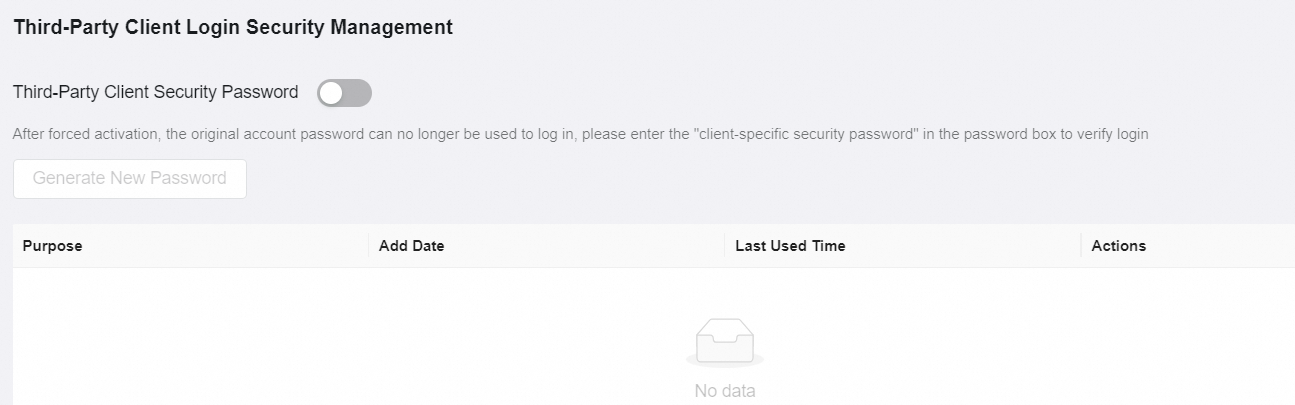Click the empty table body under Add Date column
This screenshot has height=405, width=1295.
tap(545, 330)
